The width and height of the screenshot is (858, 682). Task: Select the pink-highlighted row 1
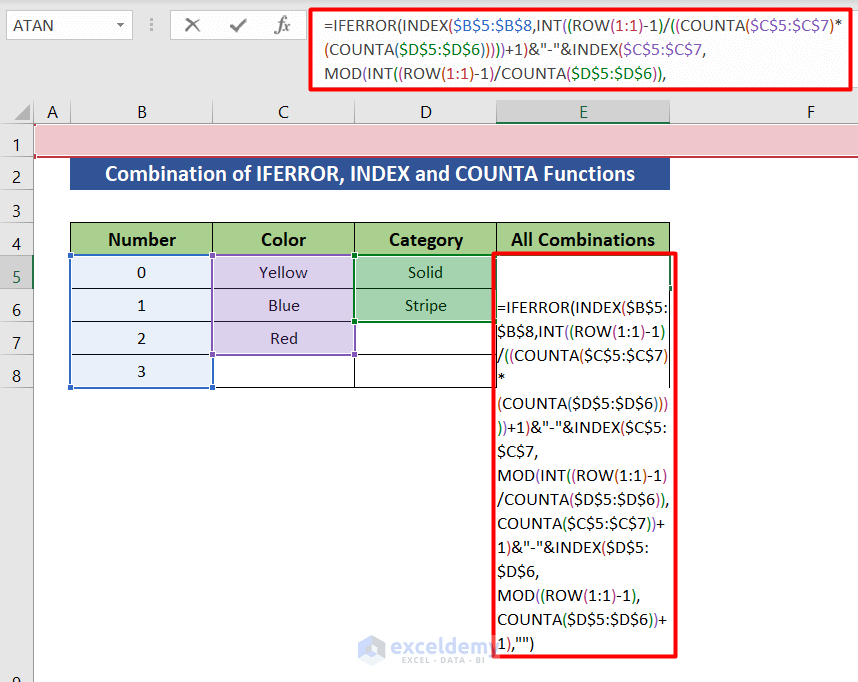pos(300,143)
